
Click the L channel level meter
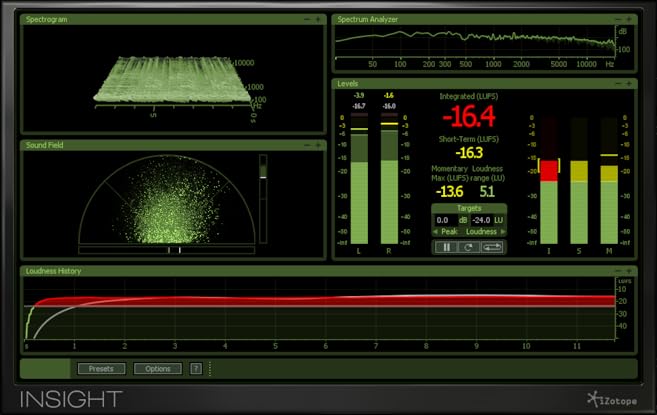[x=359, y=178]
